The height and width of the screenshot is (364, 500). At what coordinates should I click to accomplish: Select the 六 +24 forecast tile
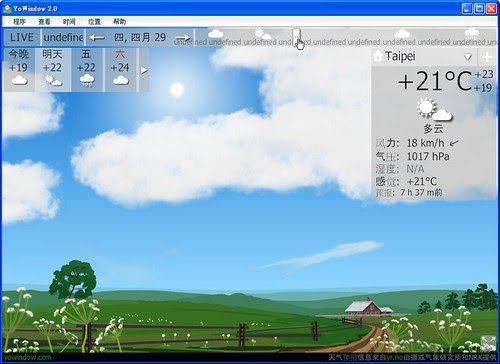pyautogui.click(x=120, y=70)
